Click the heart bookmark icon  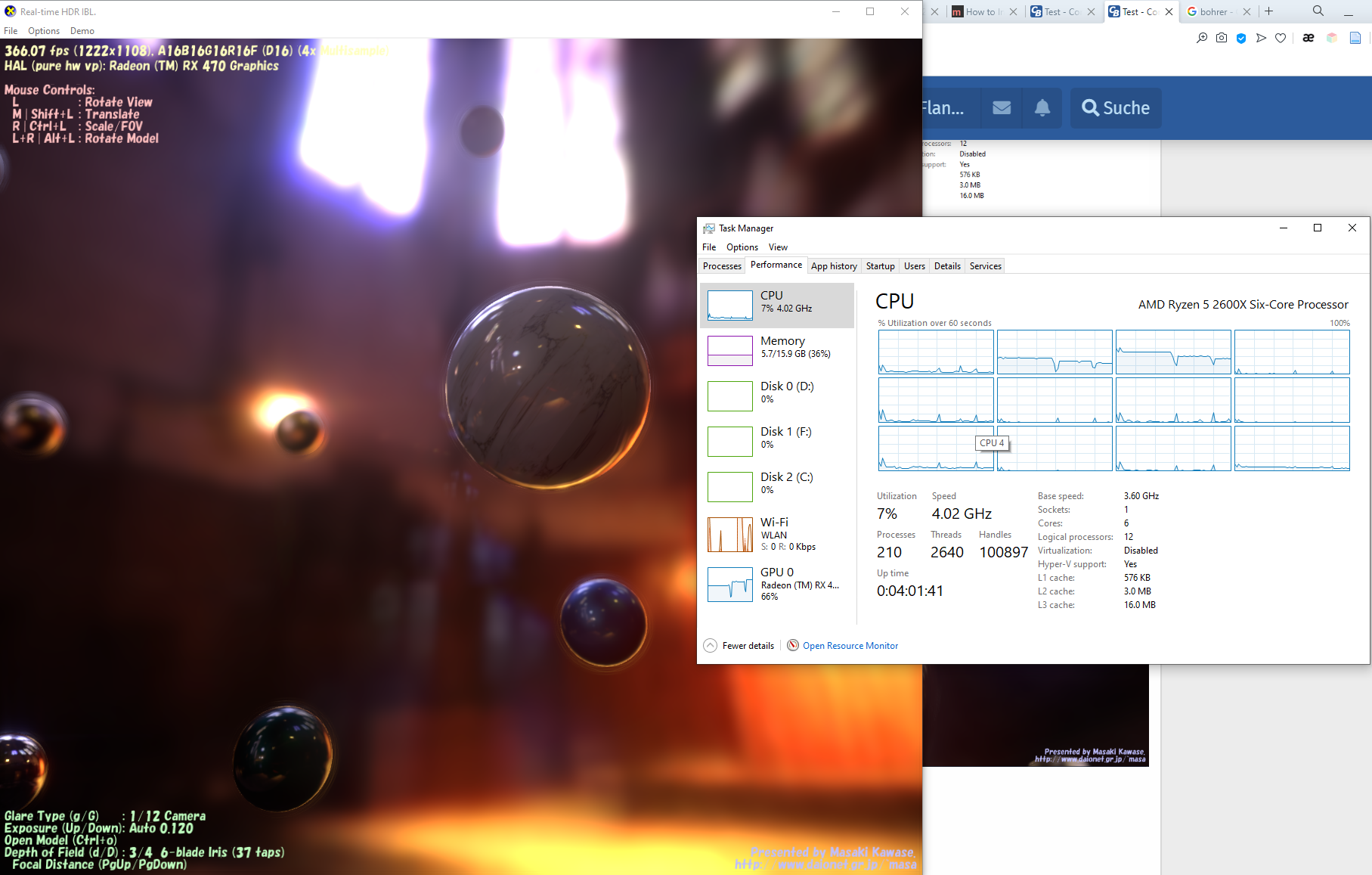(x=1281, y=38)
